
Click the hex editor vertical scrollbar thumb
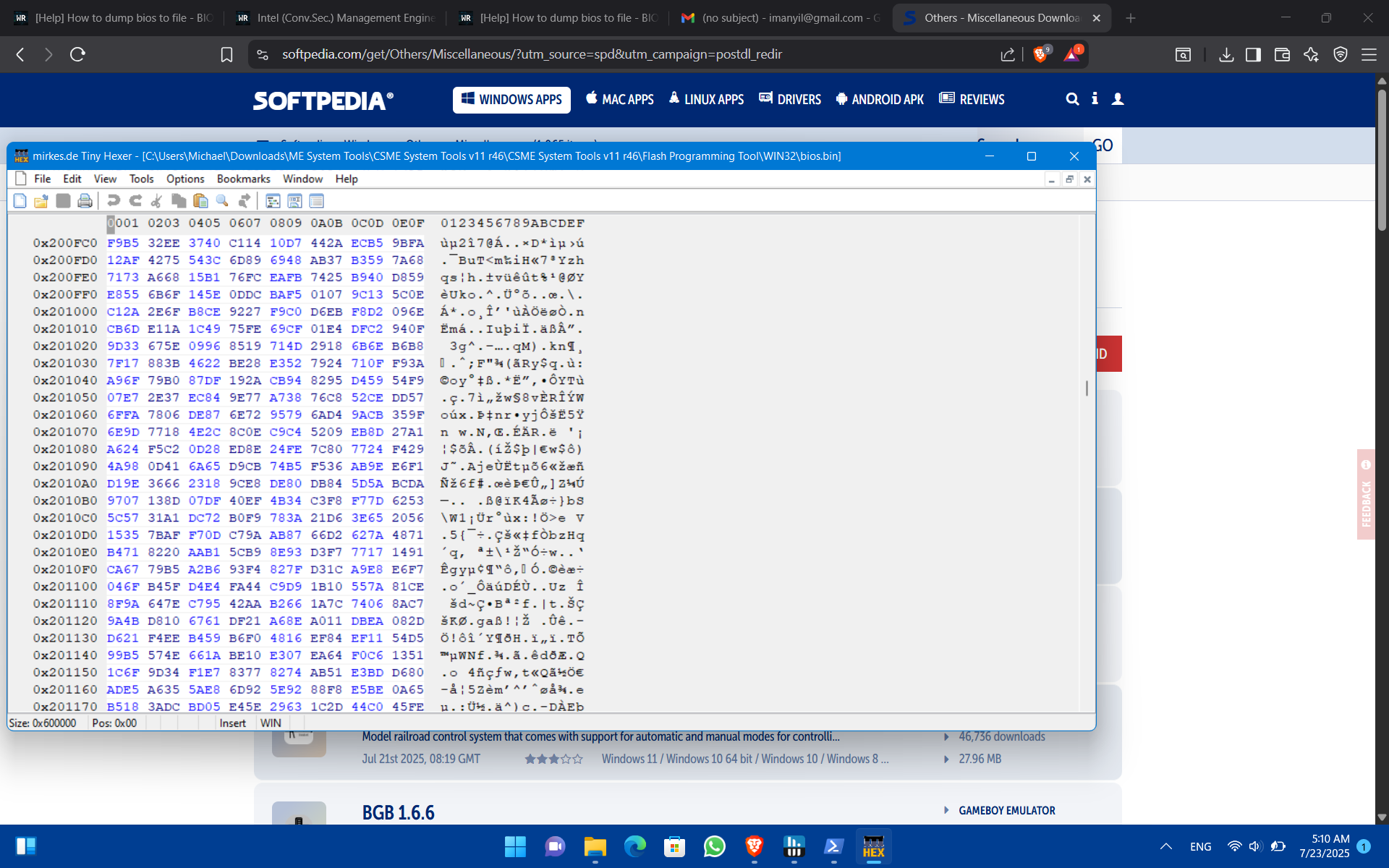(1087, 388)
